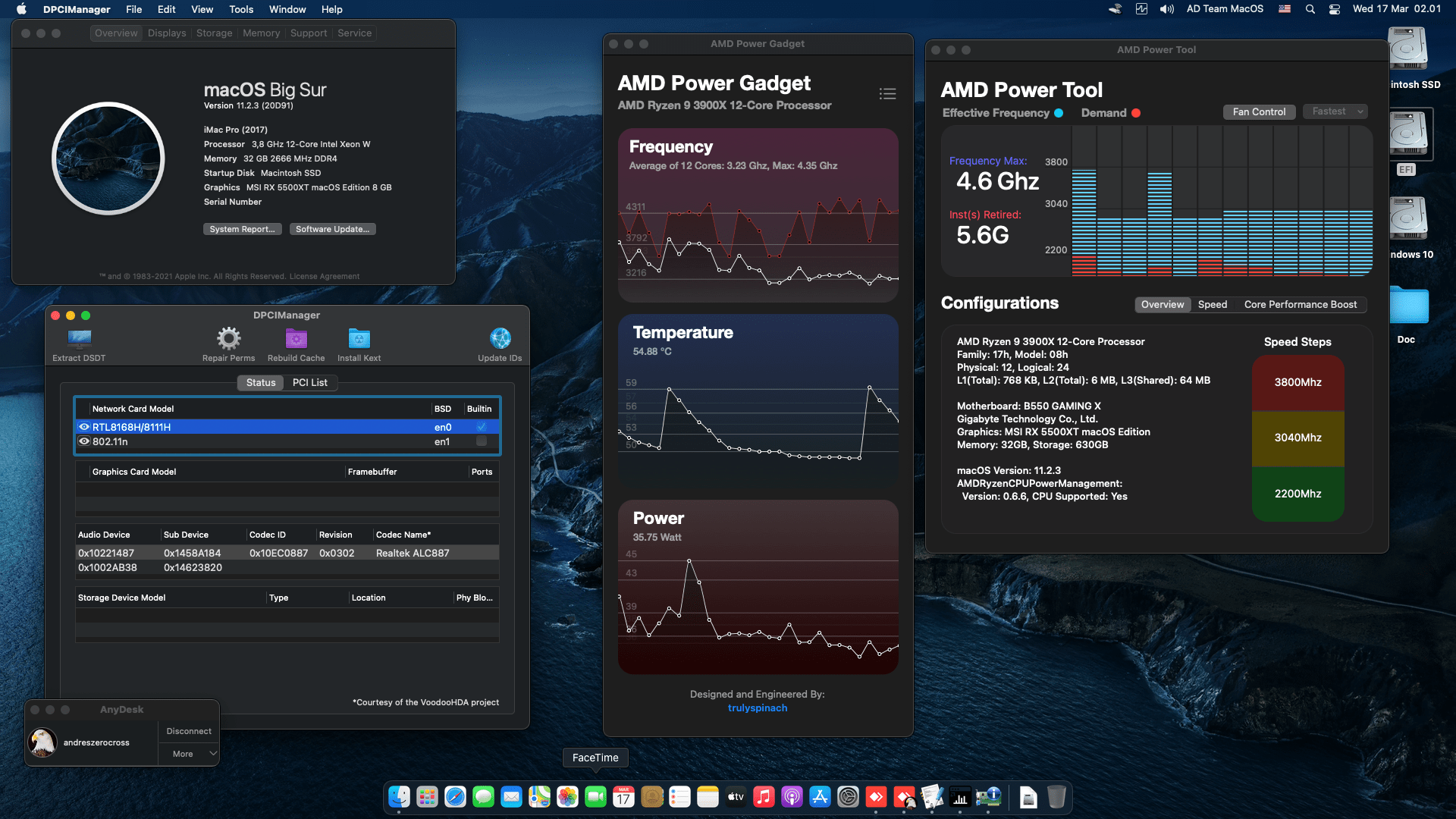The height and width of the screenshot is (819, 1456).
Task: Select the Realtek ALC887 audio device row
Action: tap(287, 553)
